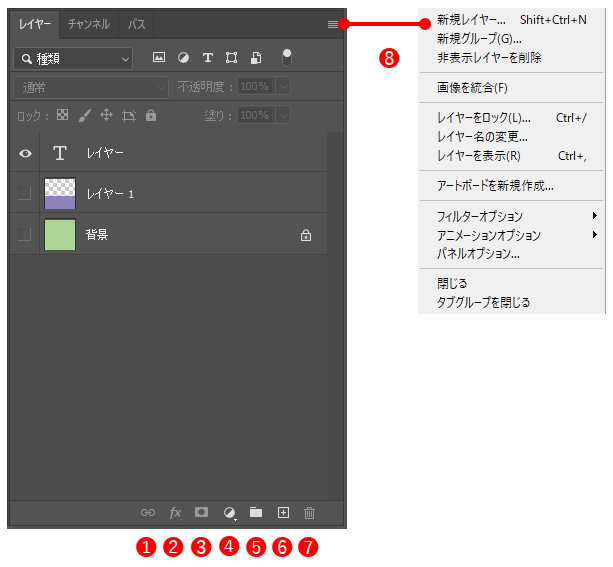
Task: Choose アートボードを新規作成... menu item
Action: coord(511,186)
